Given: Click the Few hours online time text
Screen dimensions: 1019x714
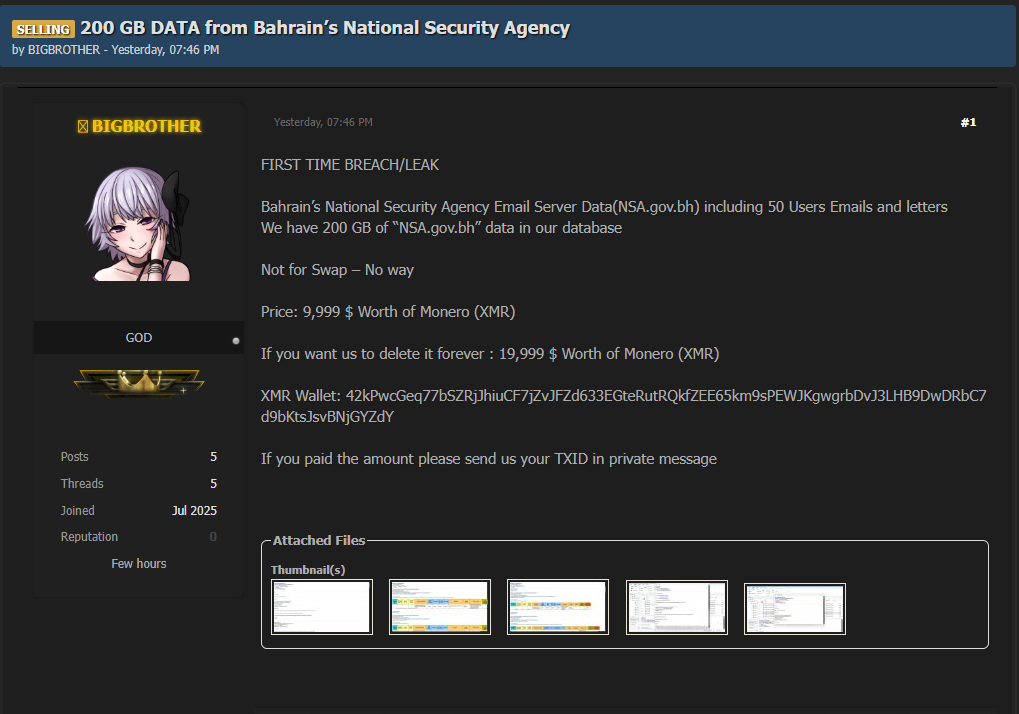Looking at the screenshot, I should click(138, 564).
